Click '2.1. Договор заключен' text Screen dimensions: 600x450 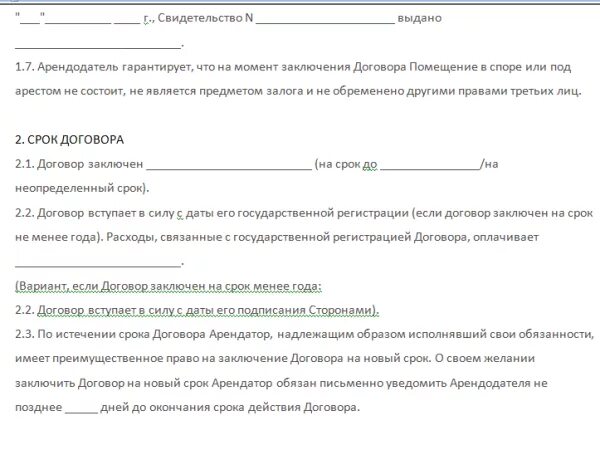[x=79, y=164]
